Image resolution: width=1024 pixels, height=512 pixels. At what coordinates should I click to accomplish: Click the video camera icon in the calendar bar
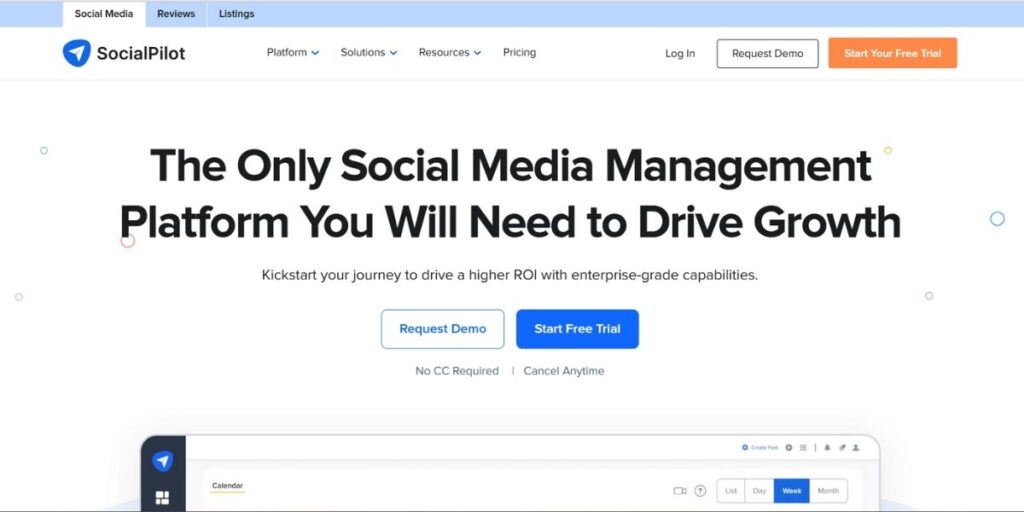click(680, 491)
